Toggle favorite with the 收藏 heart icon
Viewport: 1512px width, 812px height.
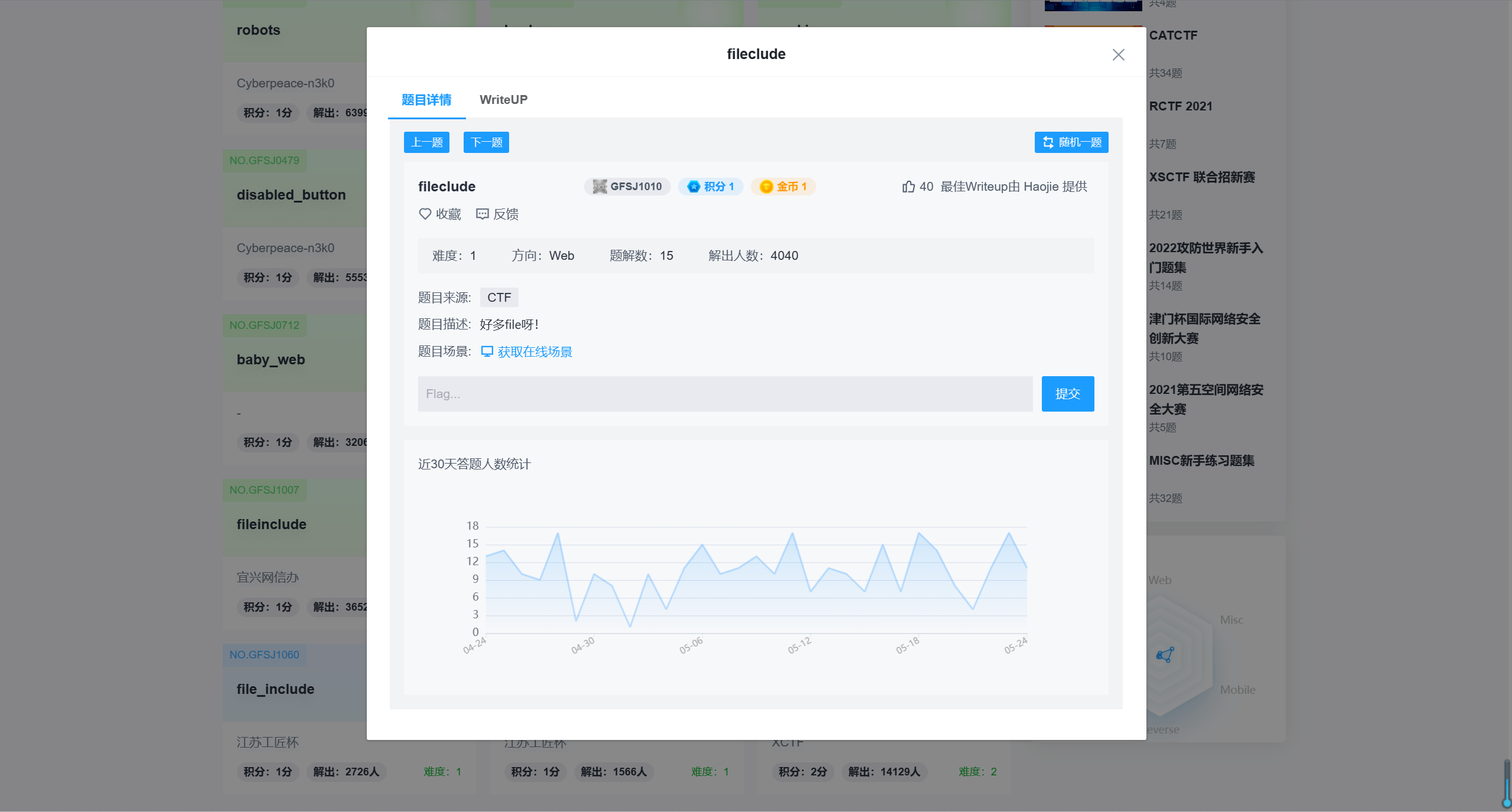coord(425,214)
